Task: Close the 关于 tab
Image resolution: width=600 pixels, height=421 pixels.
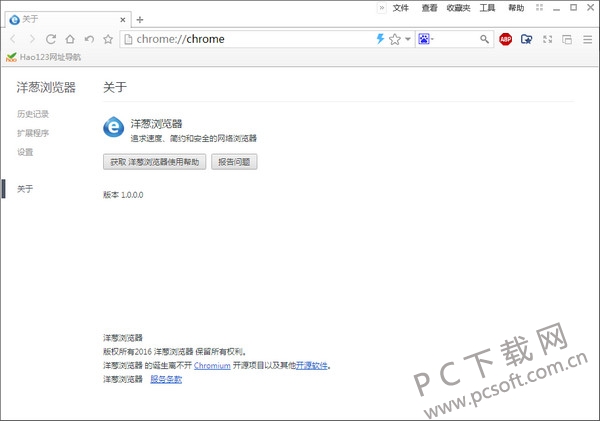Action: [123, 20]
